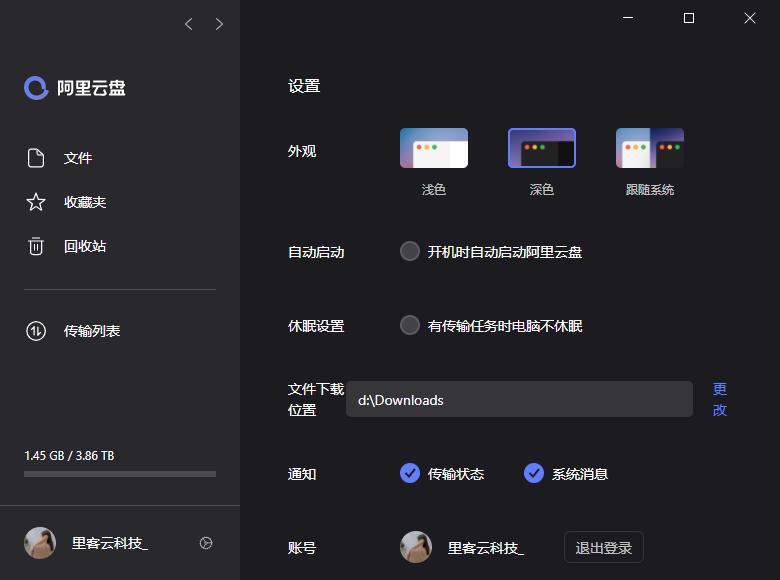Image resolution: width=780 pixels, height=580 pixels.
Task: Enable 有传输任务时电脑不休眠 toggle
Action: click(410, 325)
